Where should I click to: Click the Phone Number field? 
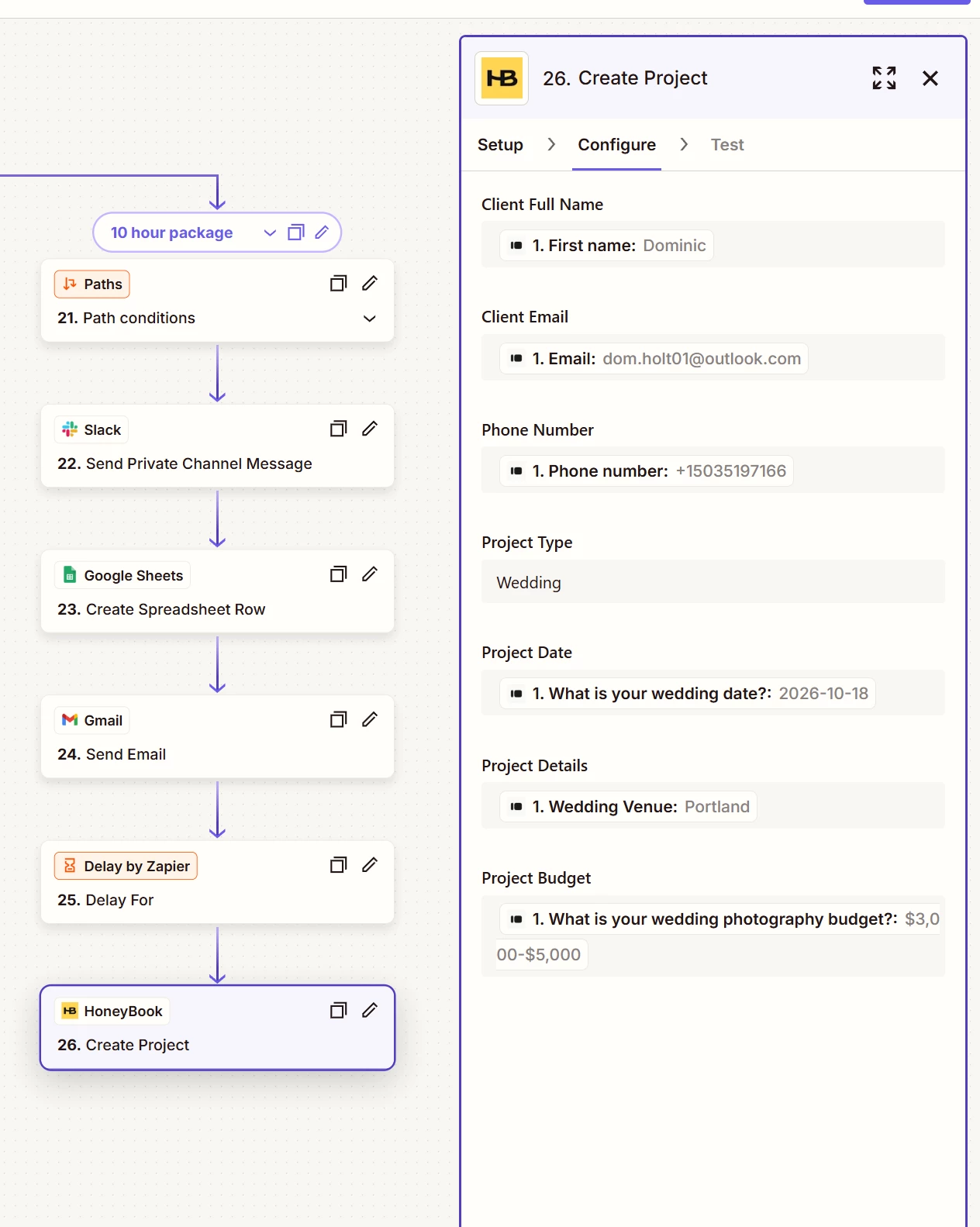713,470
